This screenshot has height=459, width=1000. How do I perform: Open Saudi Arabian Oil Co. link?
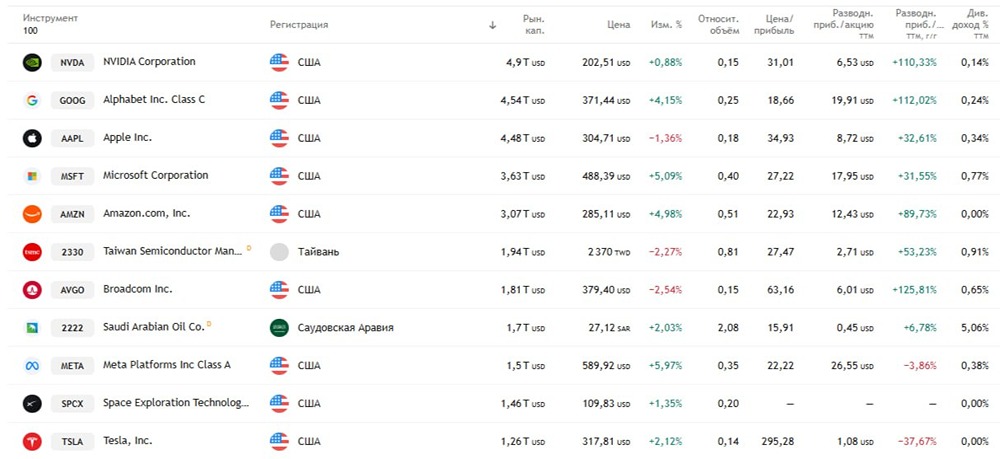(x=154, y=327)
